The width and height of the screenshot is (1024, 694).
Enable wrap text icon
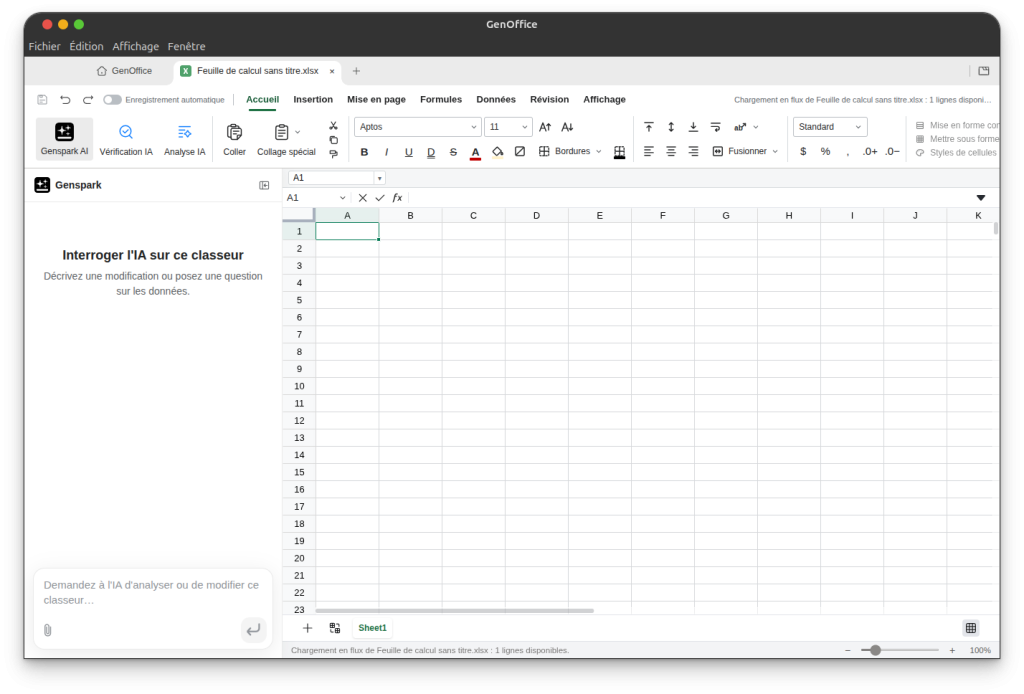click(716, 127)
